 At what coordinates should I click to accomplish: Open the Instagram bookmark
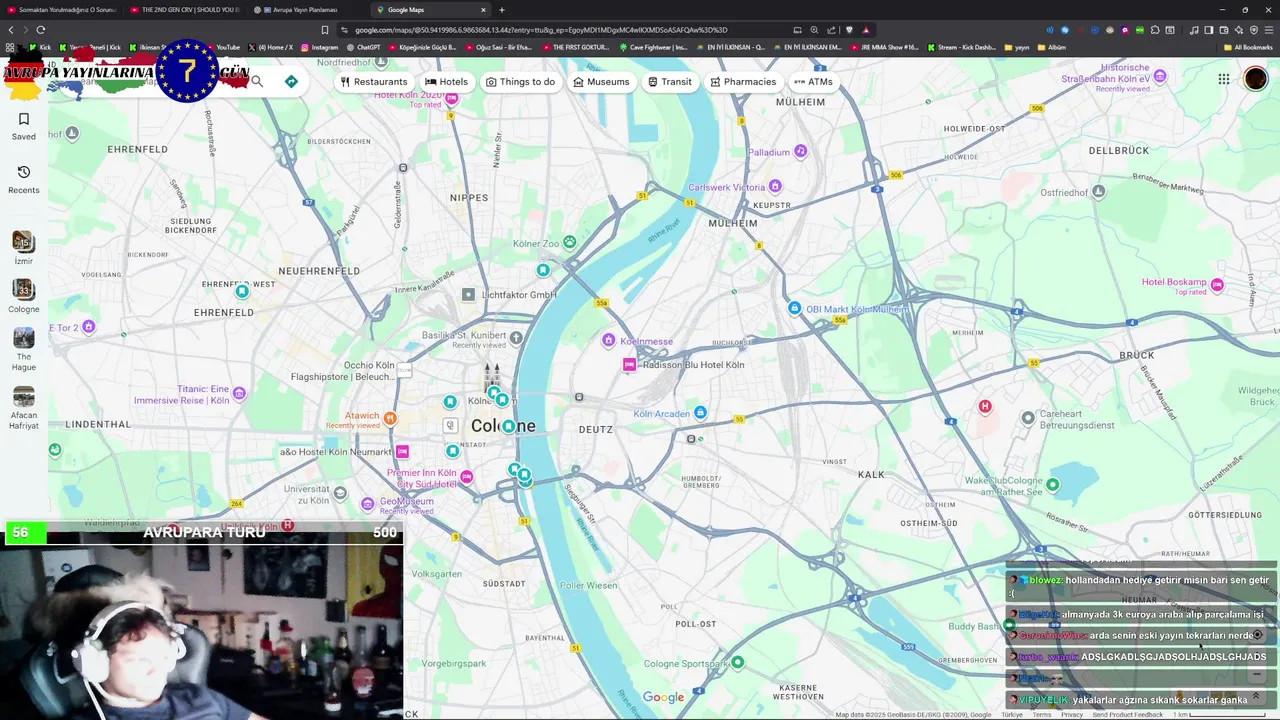pyautogui.click(x=319, y=47)
